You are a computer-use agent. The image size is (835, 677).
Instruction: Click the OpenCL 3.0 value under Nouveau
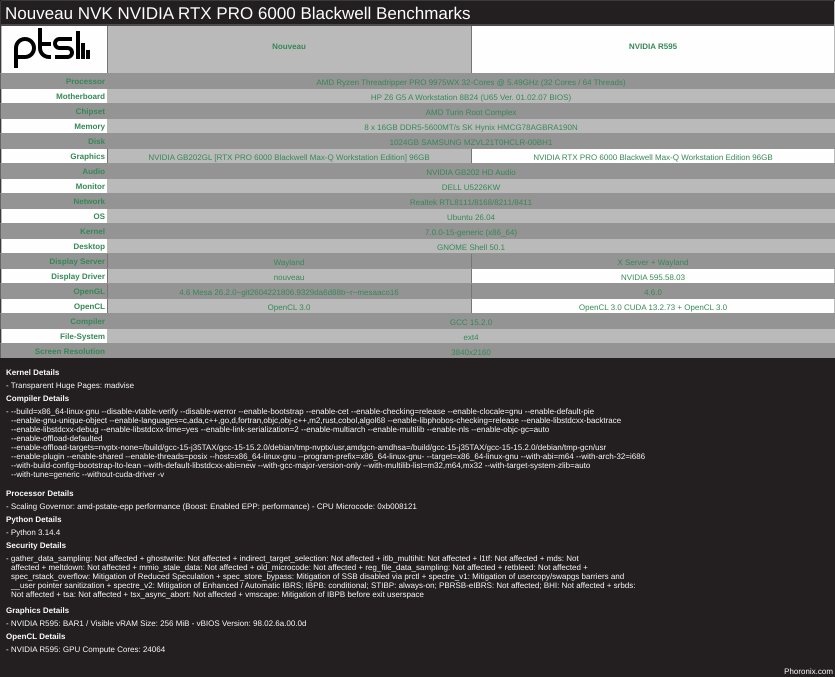click(x=289, y=307)
